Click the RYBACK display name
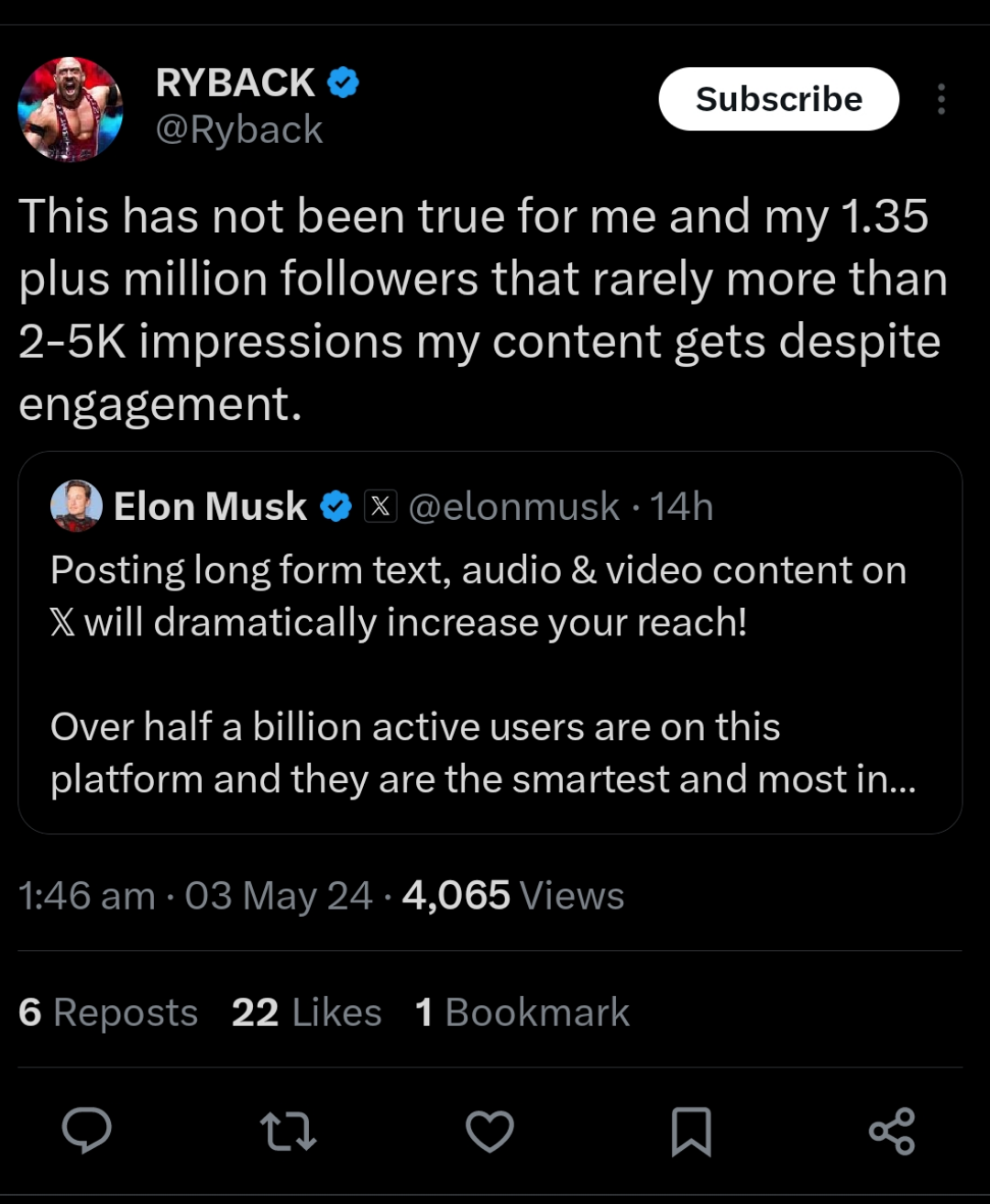990x1204 pixels. tap(236, 83)
